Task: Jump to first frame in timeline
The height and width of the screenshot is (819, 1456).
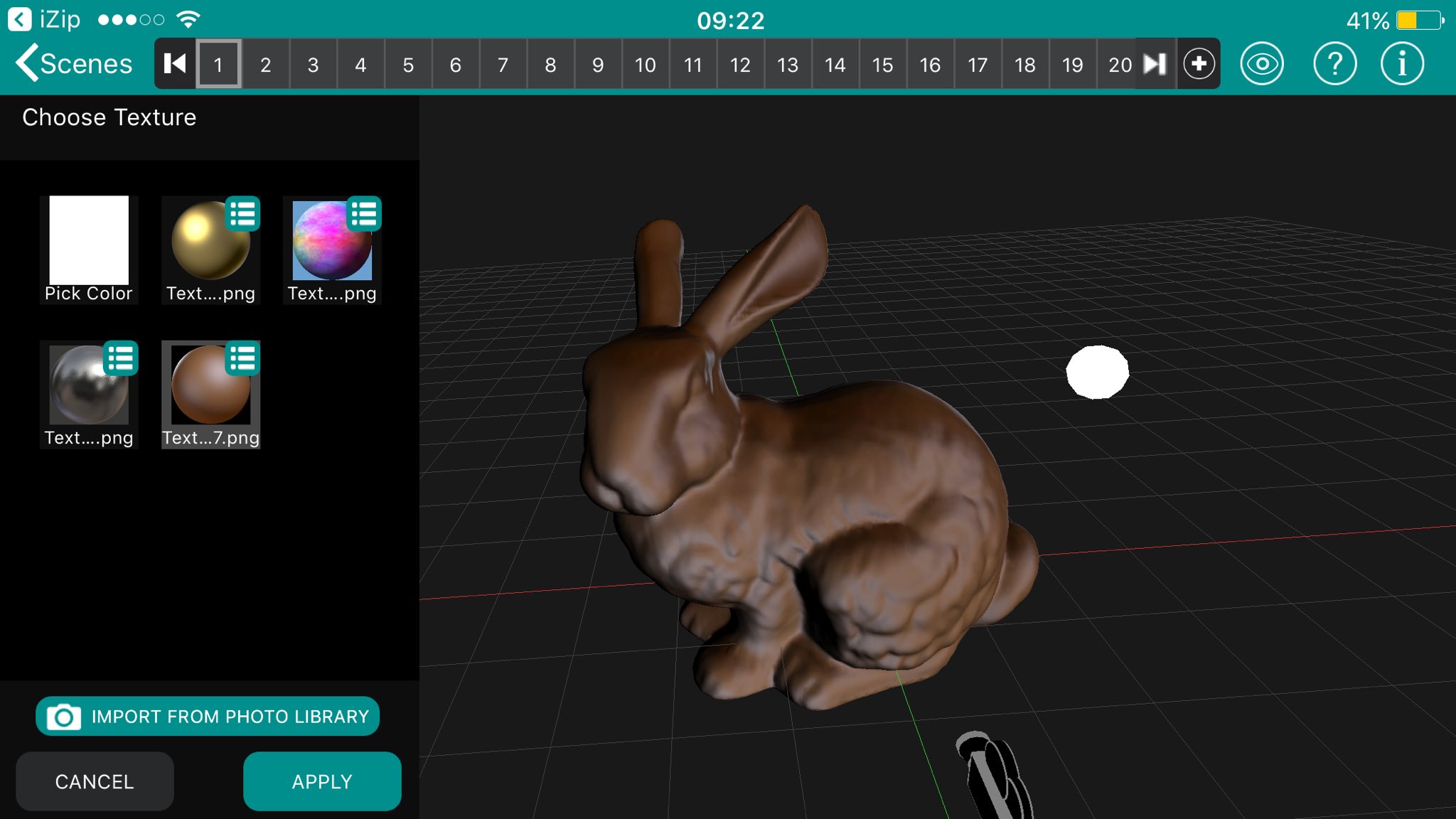Action: (x=175, y=64)
